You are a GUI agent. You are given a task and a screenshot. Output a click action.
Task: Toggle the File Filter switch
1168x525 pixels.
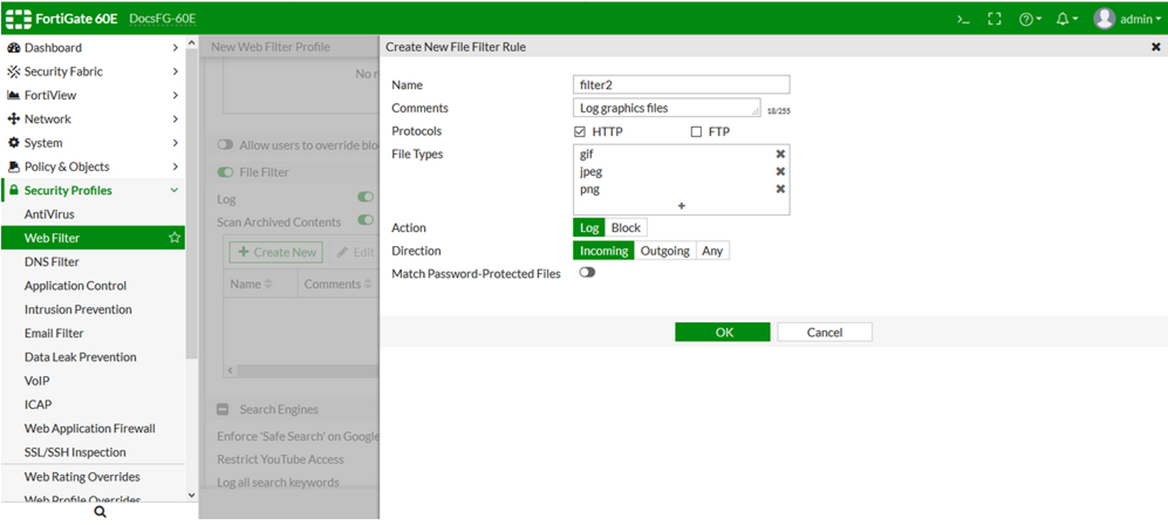pos(225,172)
